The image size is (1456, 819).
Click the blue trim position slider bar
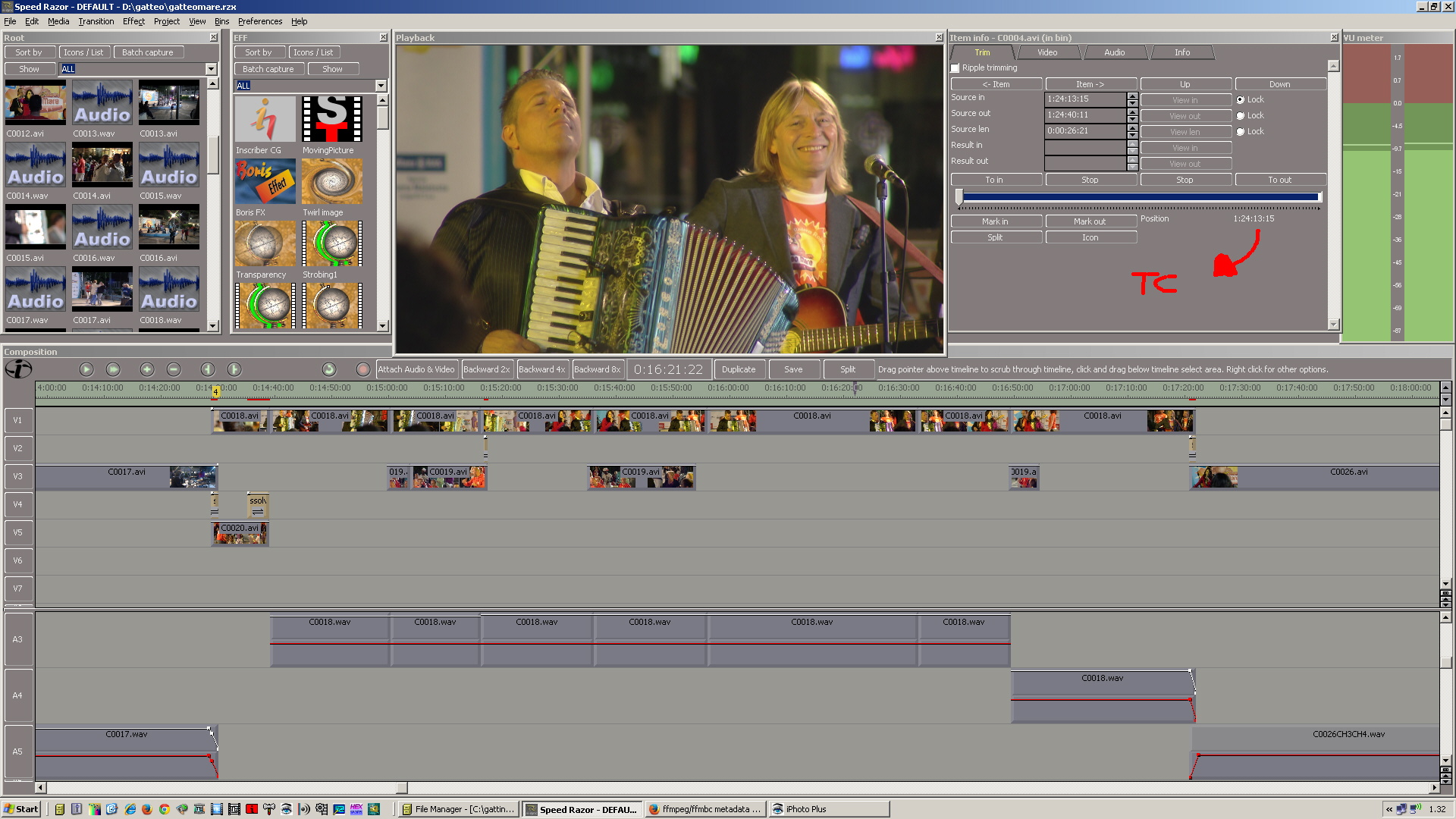coord(1140,197)
